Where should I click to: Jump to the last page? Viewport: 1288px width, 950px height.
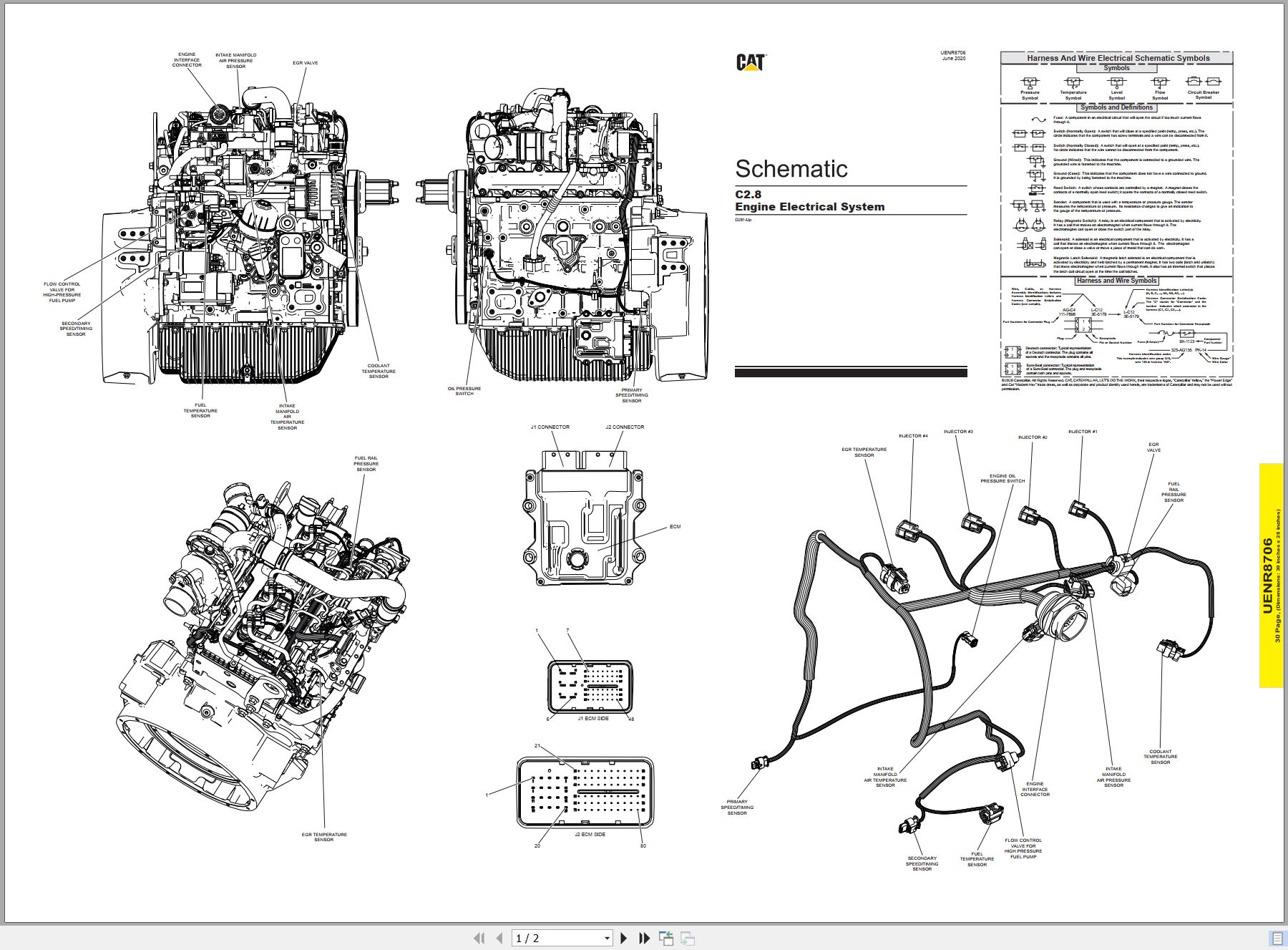click(x=644, y=938)
